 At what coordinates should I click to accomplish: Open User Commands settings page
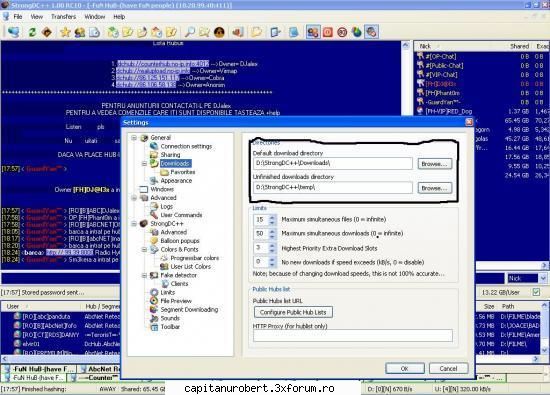(181, 215)
